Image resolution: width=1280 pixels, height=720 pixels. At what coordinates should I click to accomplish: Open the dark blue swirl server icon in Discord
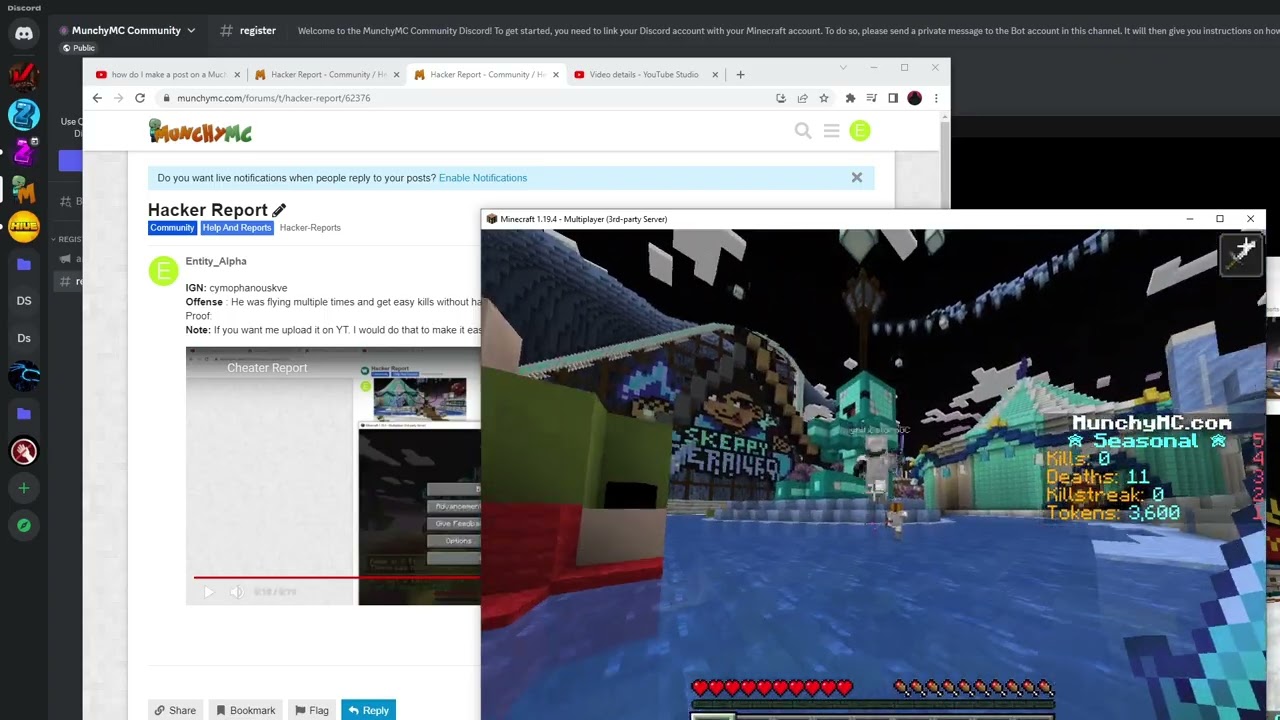24,376
